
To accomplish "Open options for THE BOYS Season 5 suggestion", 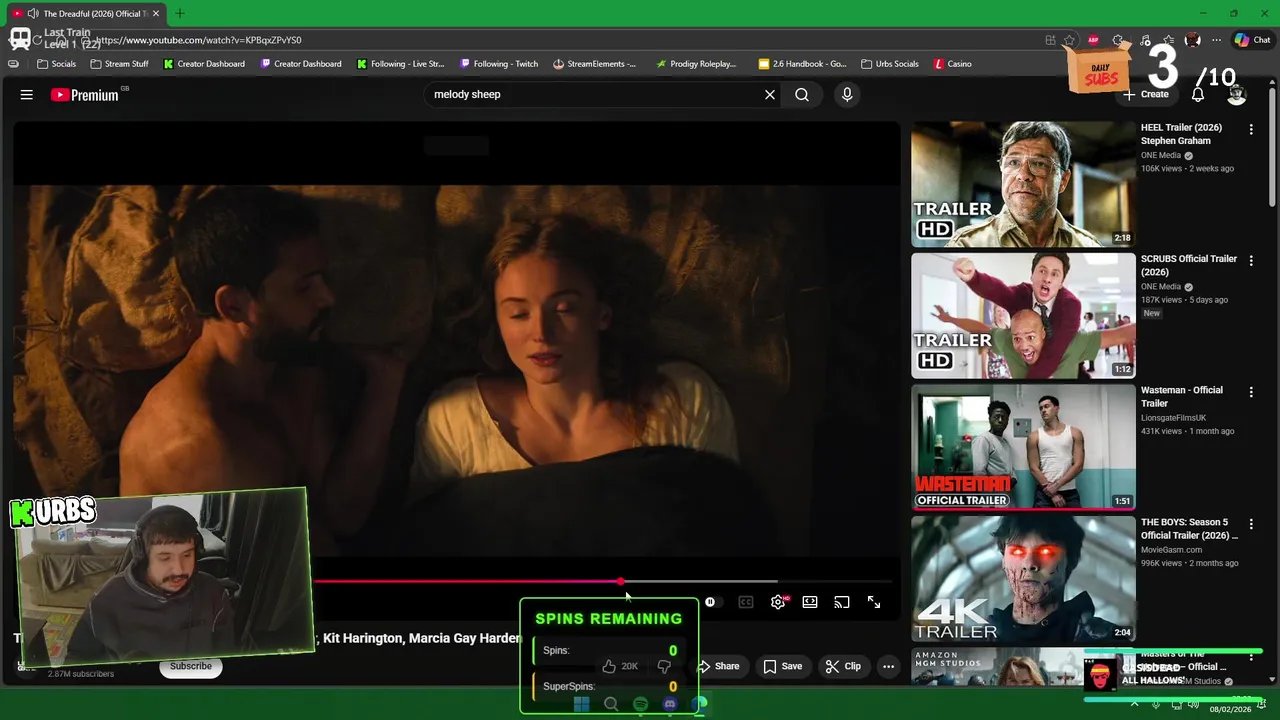I will [x=1251, y=524].
